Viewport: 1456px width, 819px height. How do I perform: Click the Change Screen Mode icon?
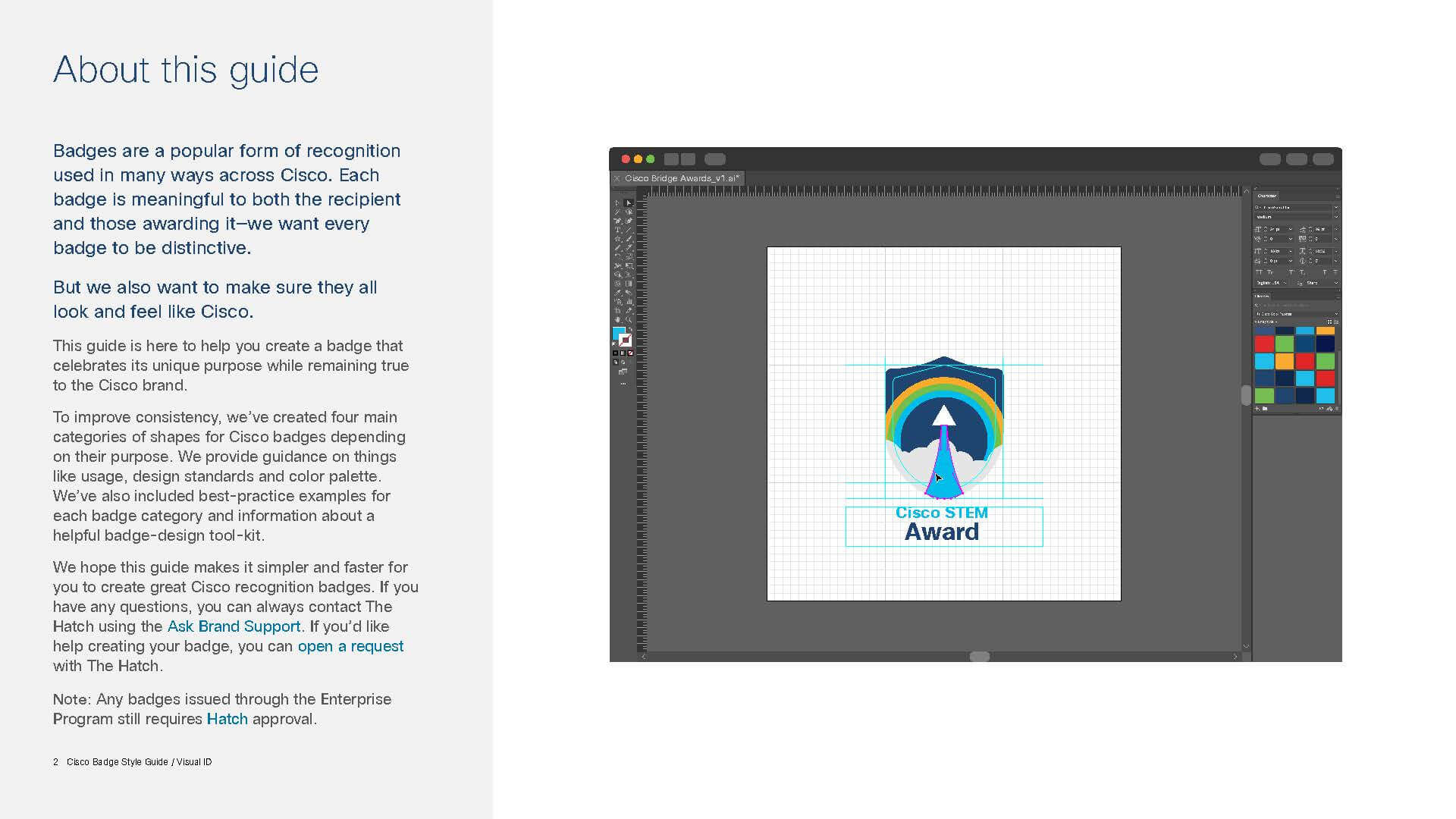[x=623, y=372]
